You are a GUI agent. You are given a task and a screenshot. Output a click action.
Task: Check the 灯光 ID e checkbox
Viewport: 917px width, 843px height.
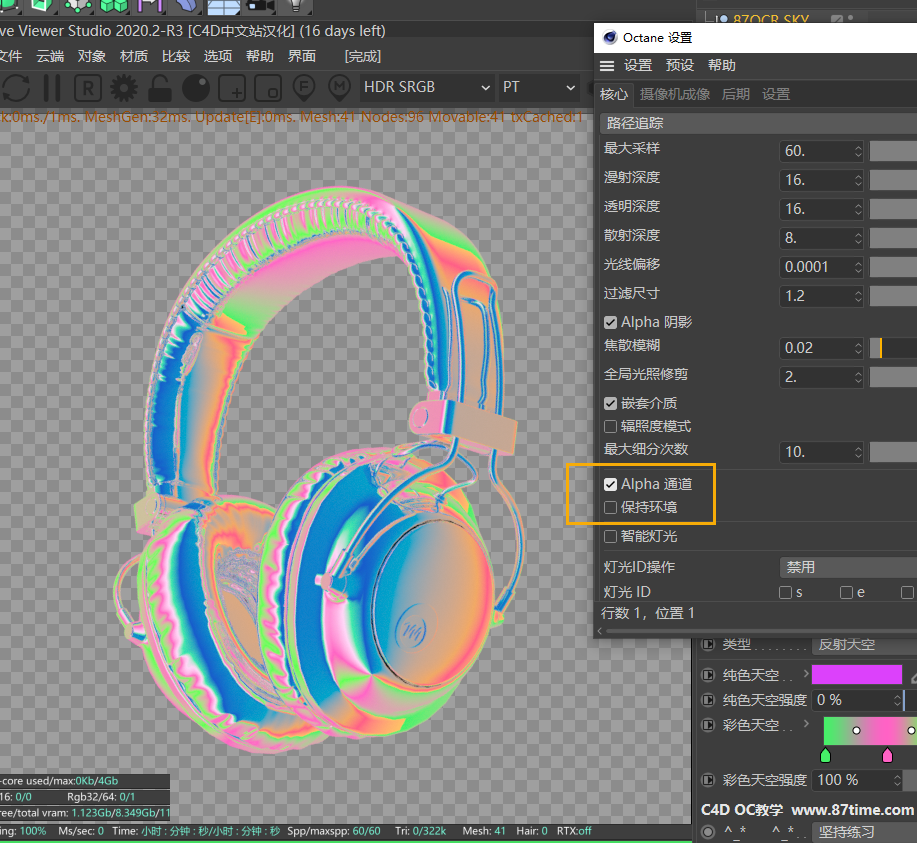pyautogui.click(x=846, y=593)
